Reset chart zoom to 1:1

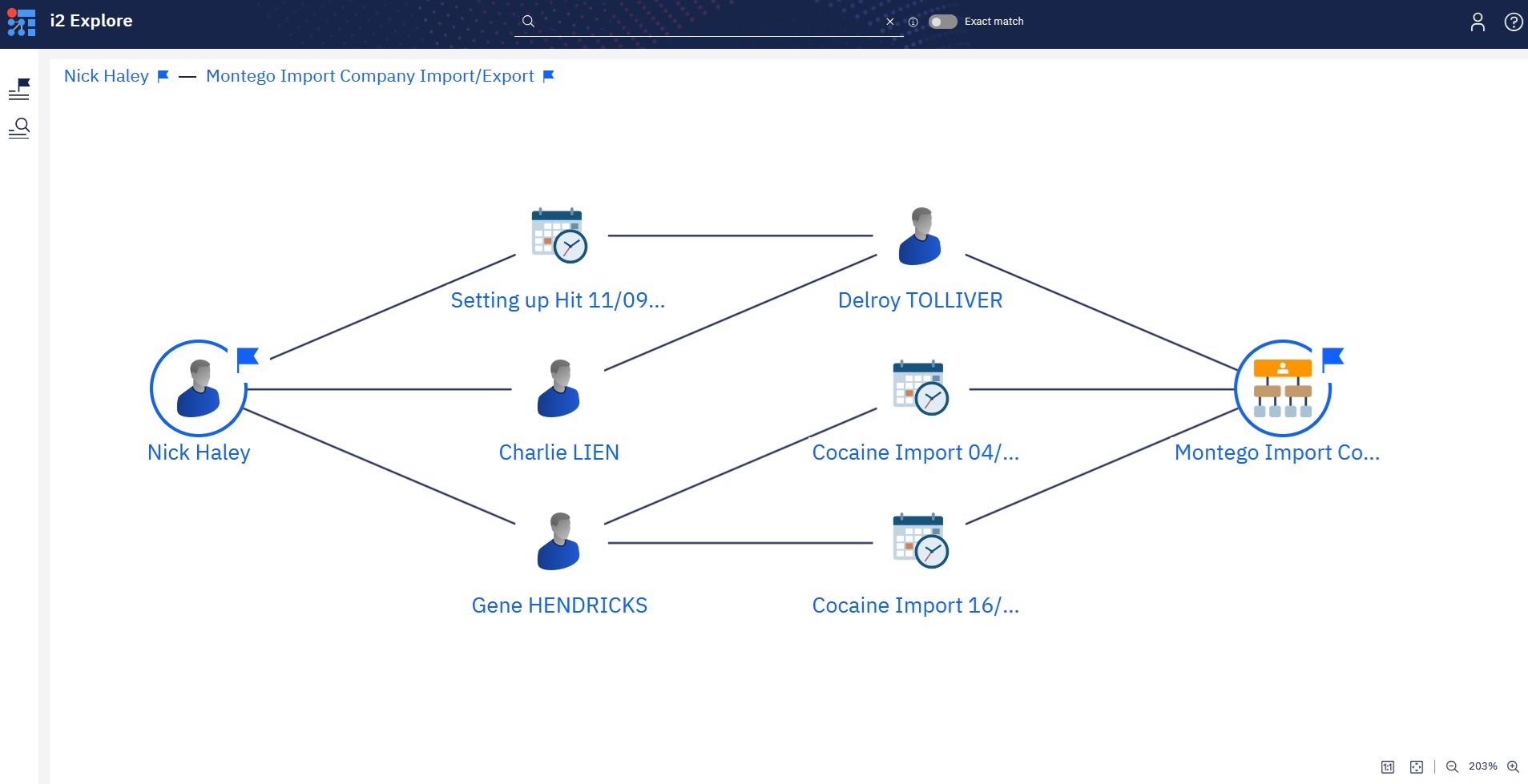click(x=1388, y=767)
